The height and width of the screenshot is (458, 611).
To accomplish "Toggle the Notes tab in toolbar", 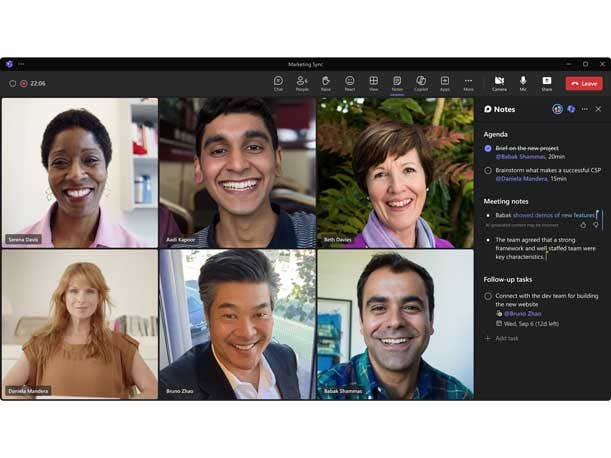I will pyautogui.click(x=397, y=83).
